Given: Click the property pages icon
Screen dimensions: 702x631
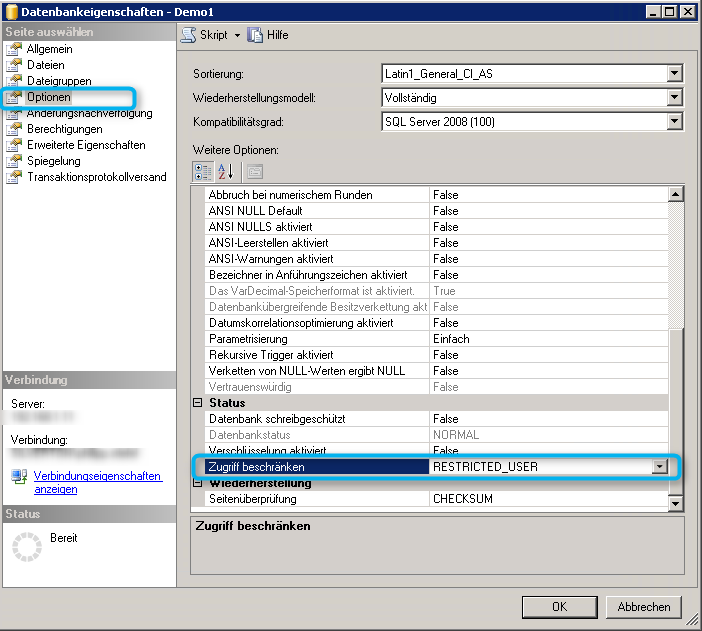Looking at the screenshot, I should (255, 172).
